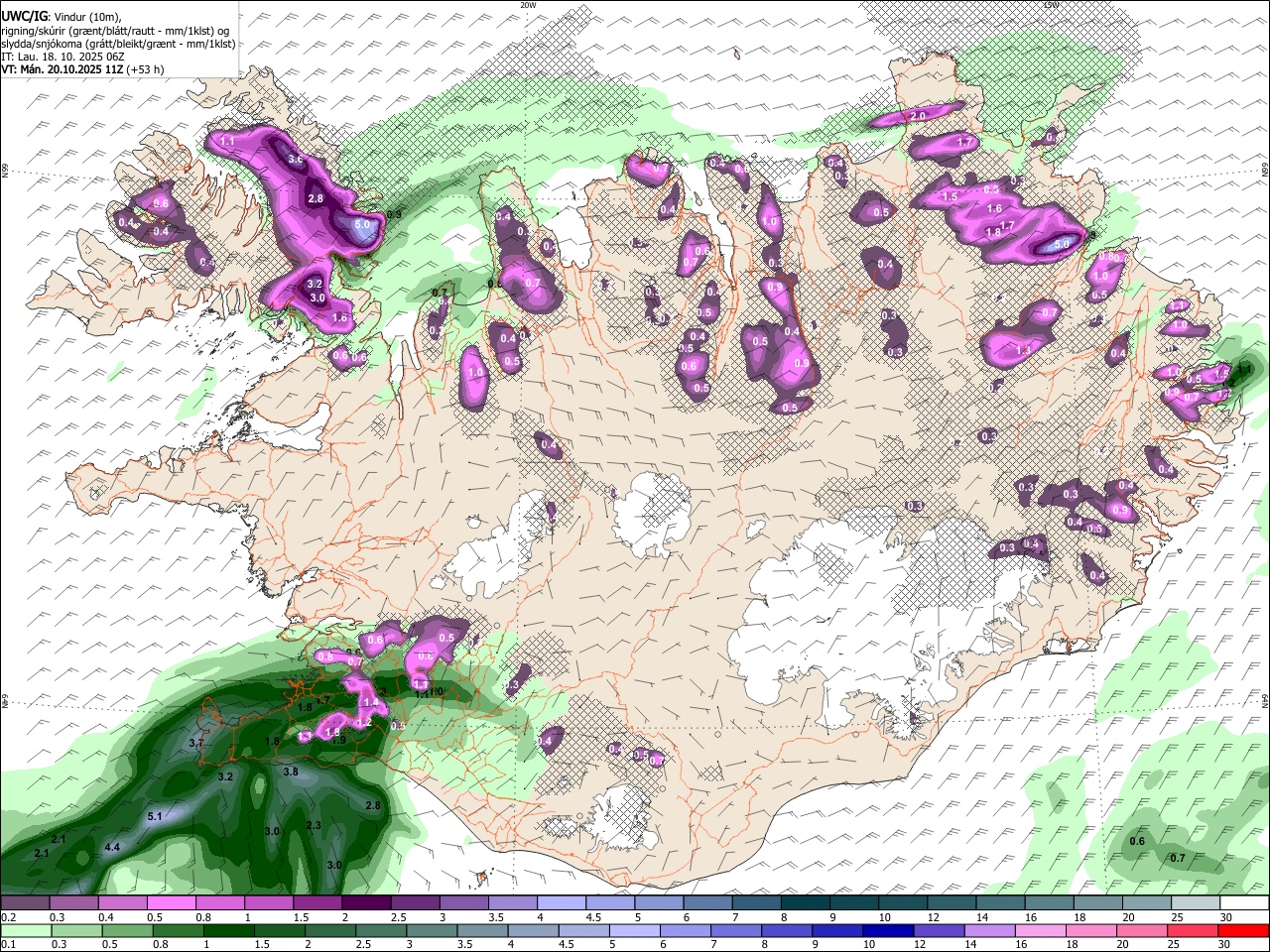
Task: Click the "64N" latitude label on the right edge
Action: [1265, 701]
